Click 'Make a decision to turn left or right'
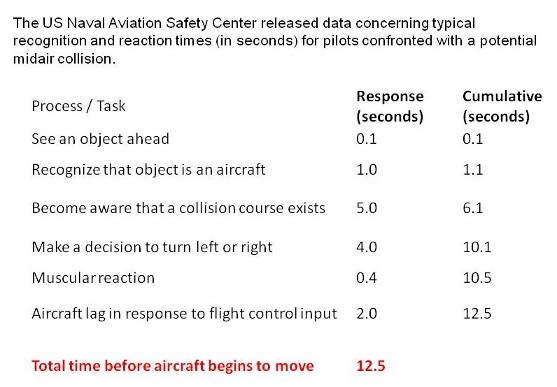The height and width of the screenshot is (387, 557). [152, 247]
